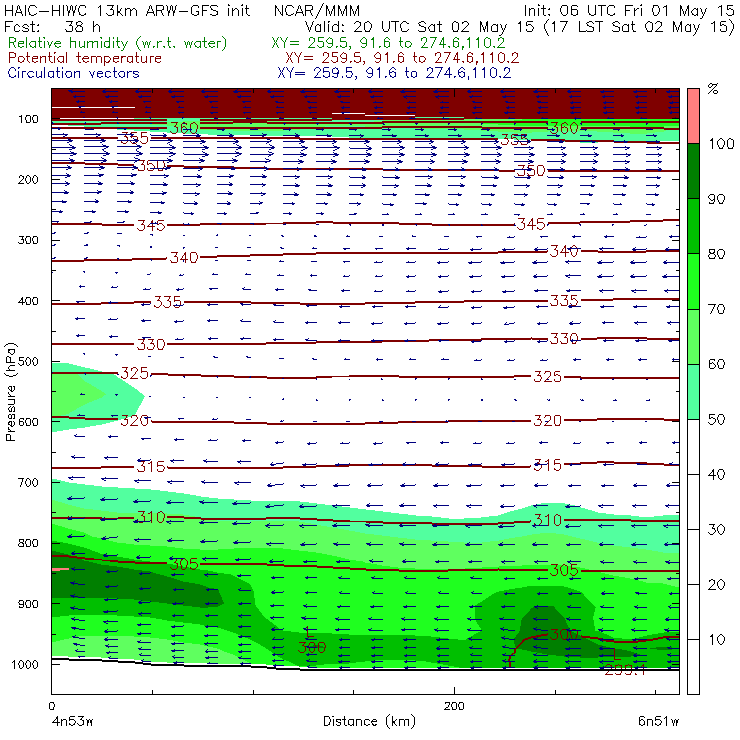The width and height of the screenshot is (740, 740).
Task: Click "Init: 06 UTC Fri 01 May 15"
Action: [629, 10]
